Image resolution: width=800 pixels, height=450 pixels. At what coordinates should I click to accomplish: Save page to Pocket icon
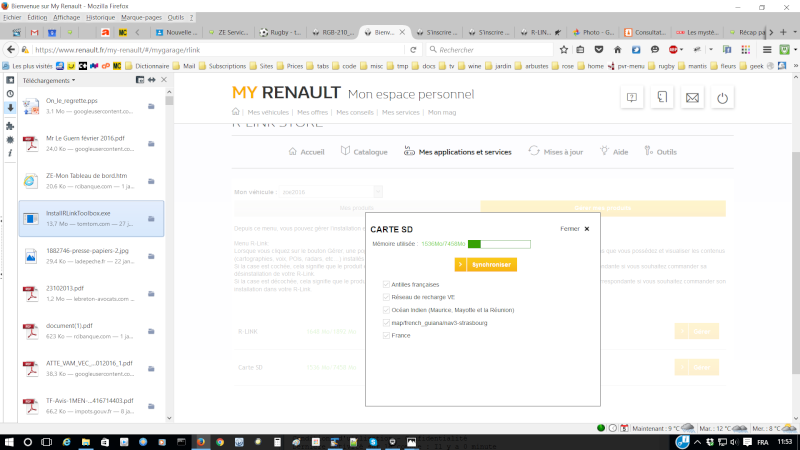[x=599, y=49]
